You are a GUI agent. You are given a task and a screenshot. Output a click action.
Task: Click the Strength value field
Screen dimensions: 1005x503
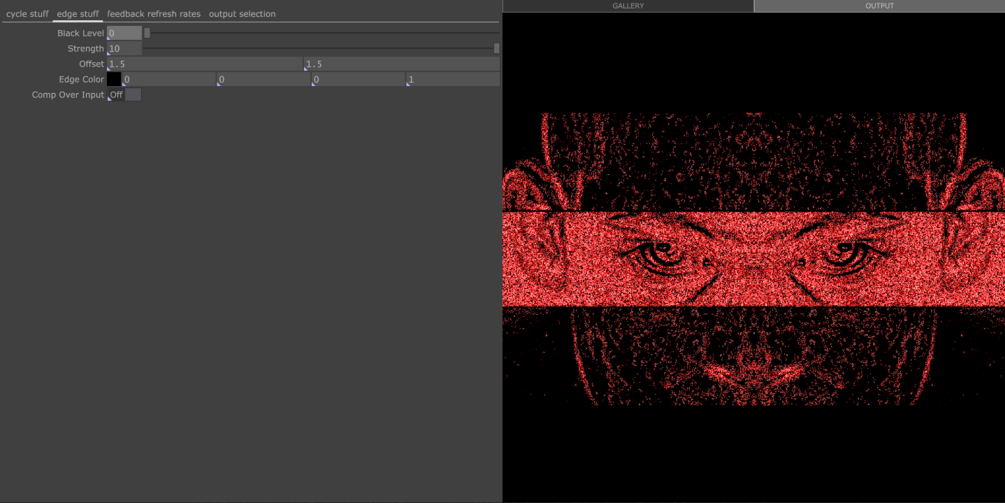point(124,49)
